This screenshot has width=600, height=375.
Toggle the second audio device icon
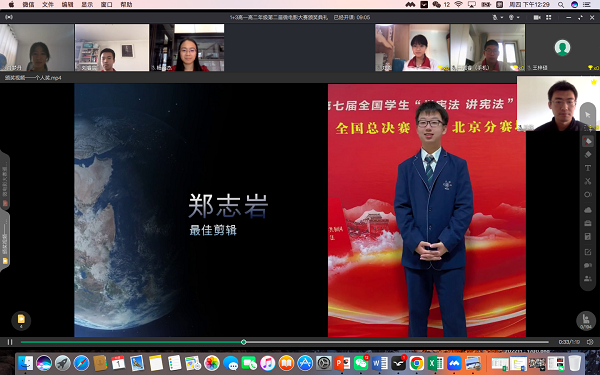pos(511,17)
